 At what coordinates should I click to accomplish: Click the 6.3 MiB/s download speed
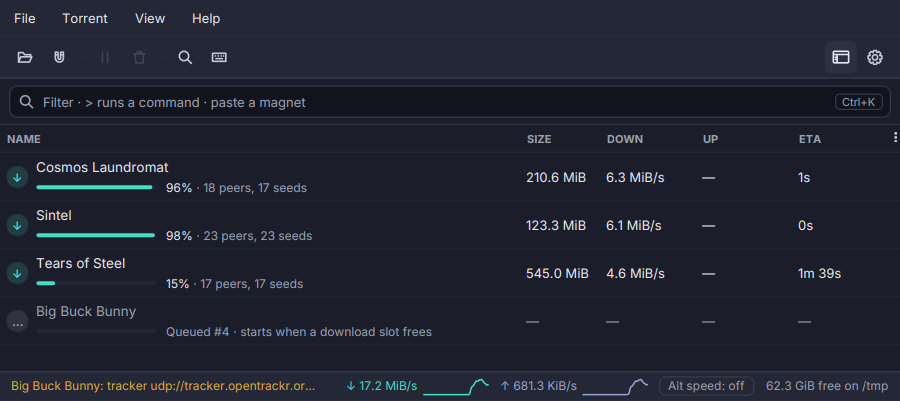tap(635, 178)
